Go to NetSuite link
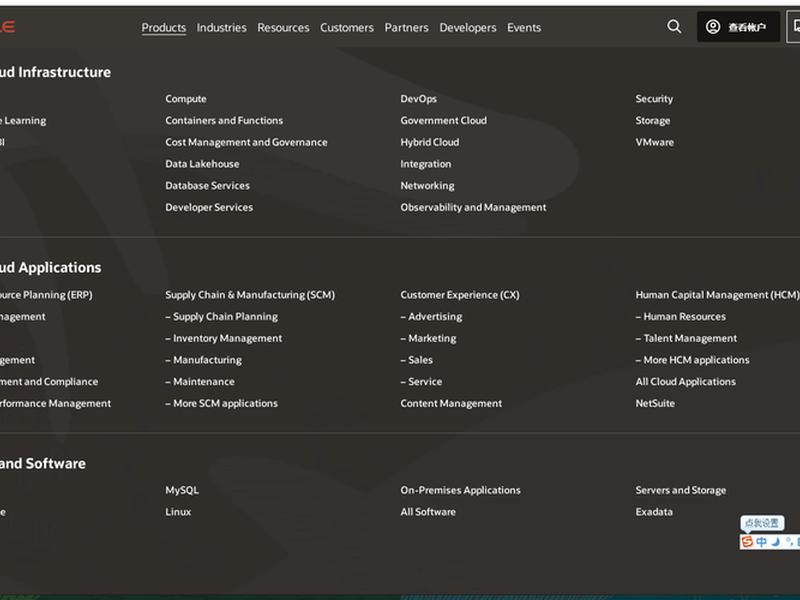 tap(655, 404)
